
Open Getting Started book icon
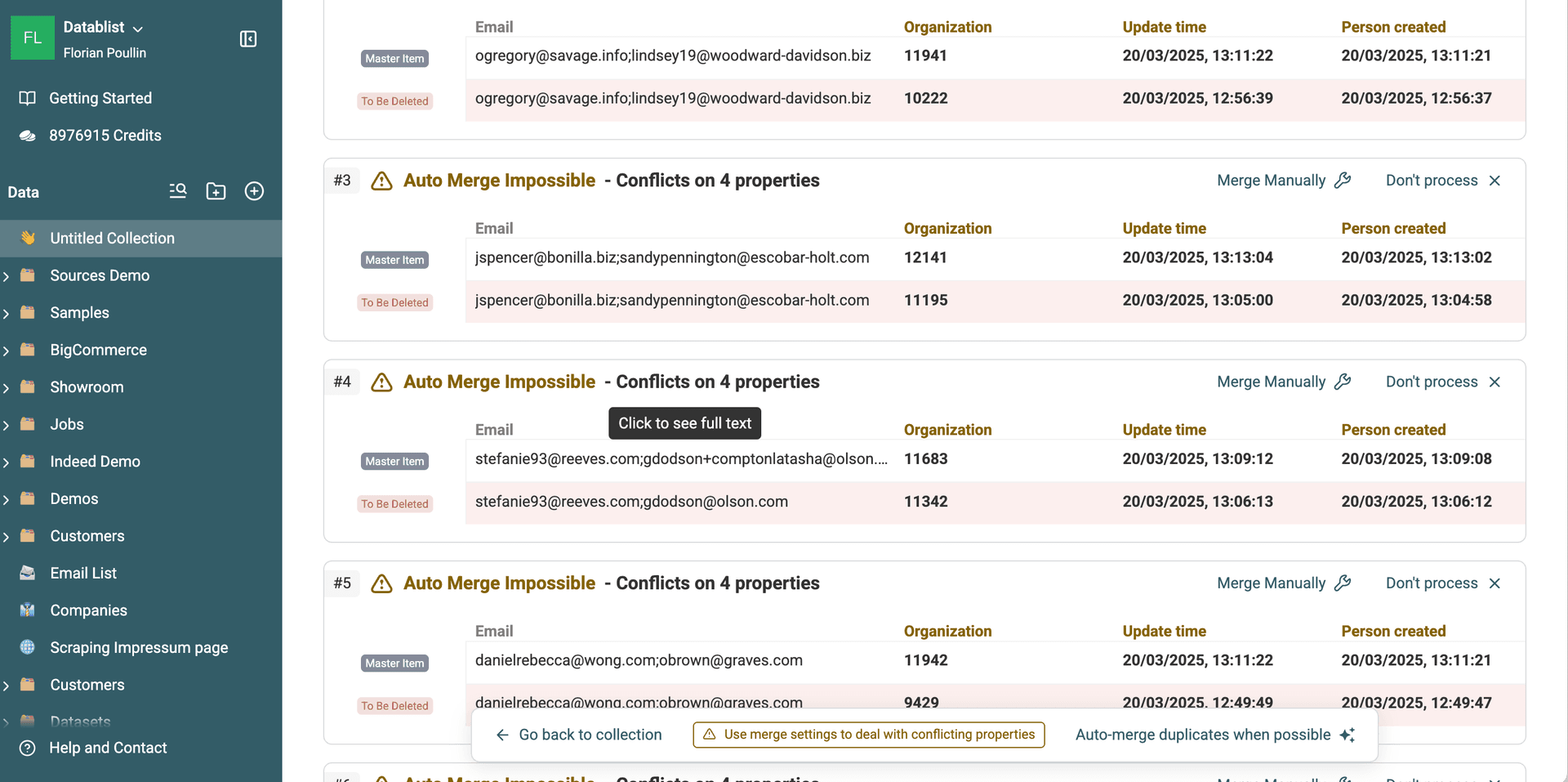pos(27,97)
